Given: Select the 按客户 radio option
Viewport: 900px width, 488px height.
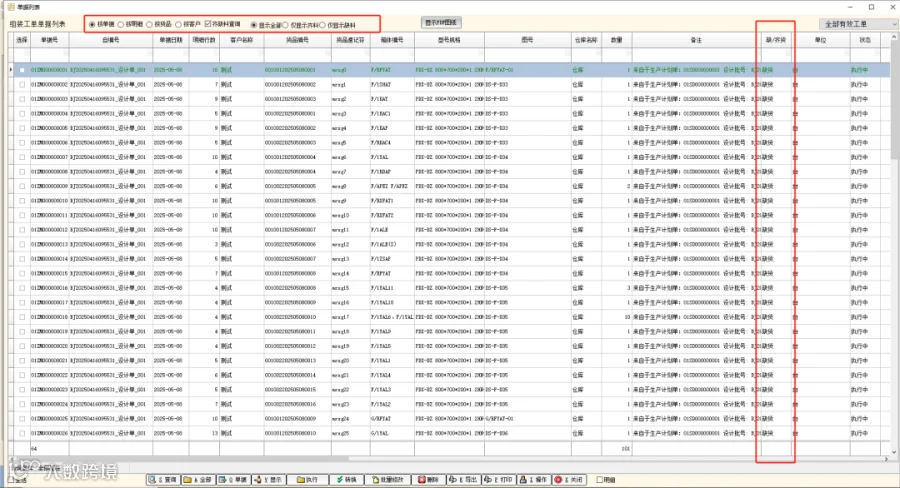Looking at the screenshot, I should (178, 25).
